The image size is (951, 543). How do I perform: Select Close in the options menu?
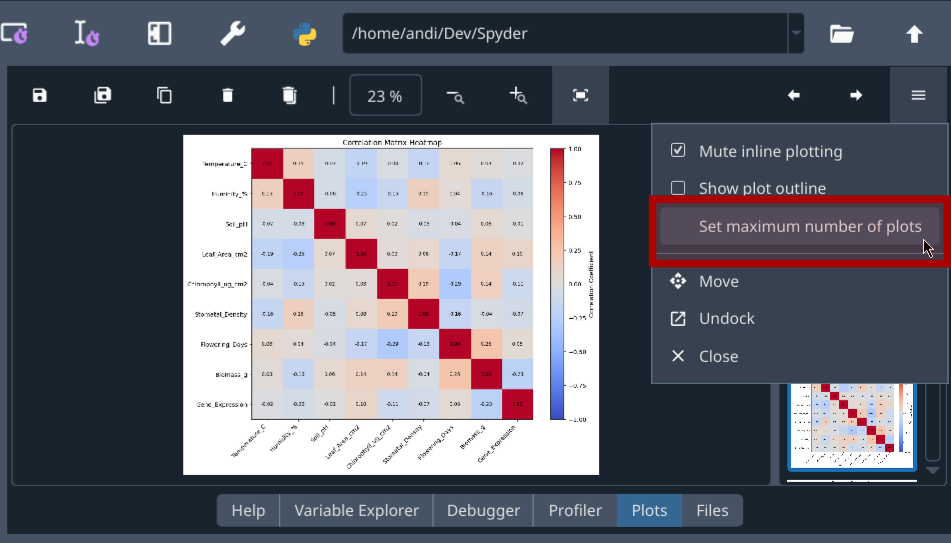[799, 356]
